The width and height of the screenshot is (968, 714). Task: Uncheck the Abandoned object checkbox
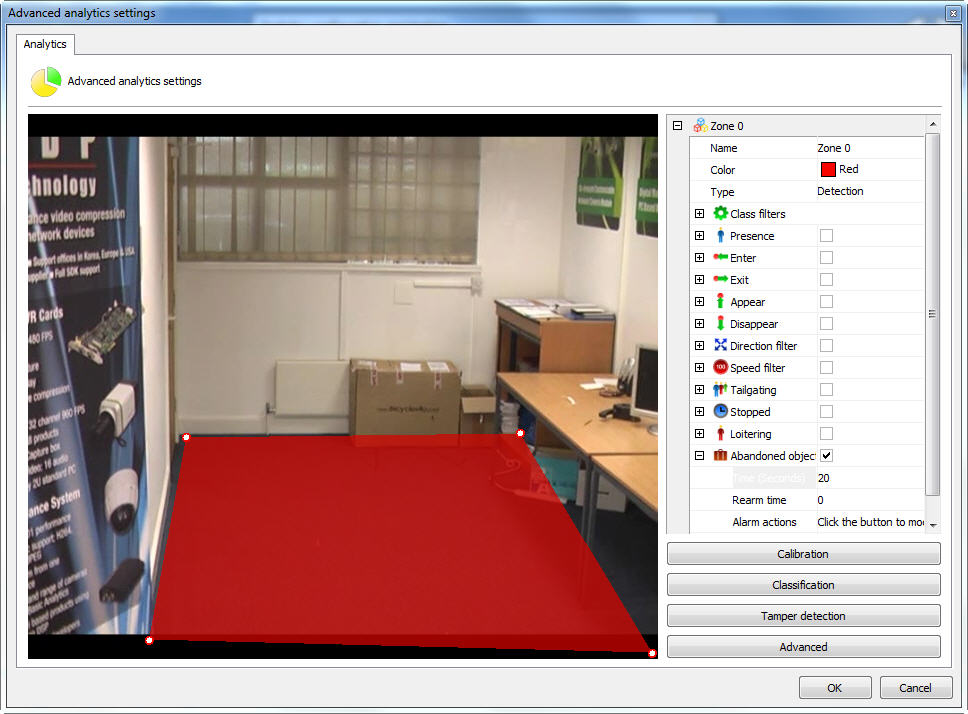coord(826,455)
